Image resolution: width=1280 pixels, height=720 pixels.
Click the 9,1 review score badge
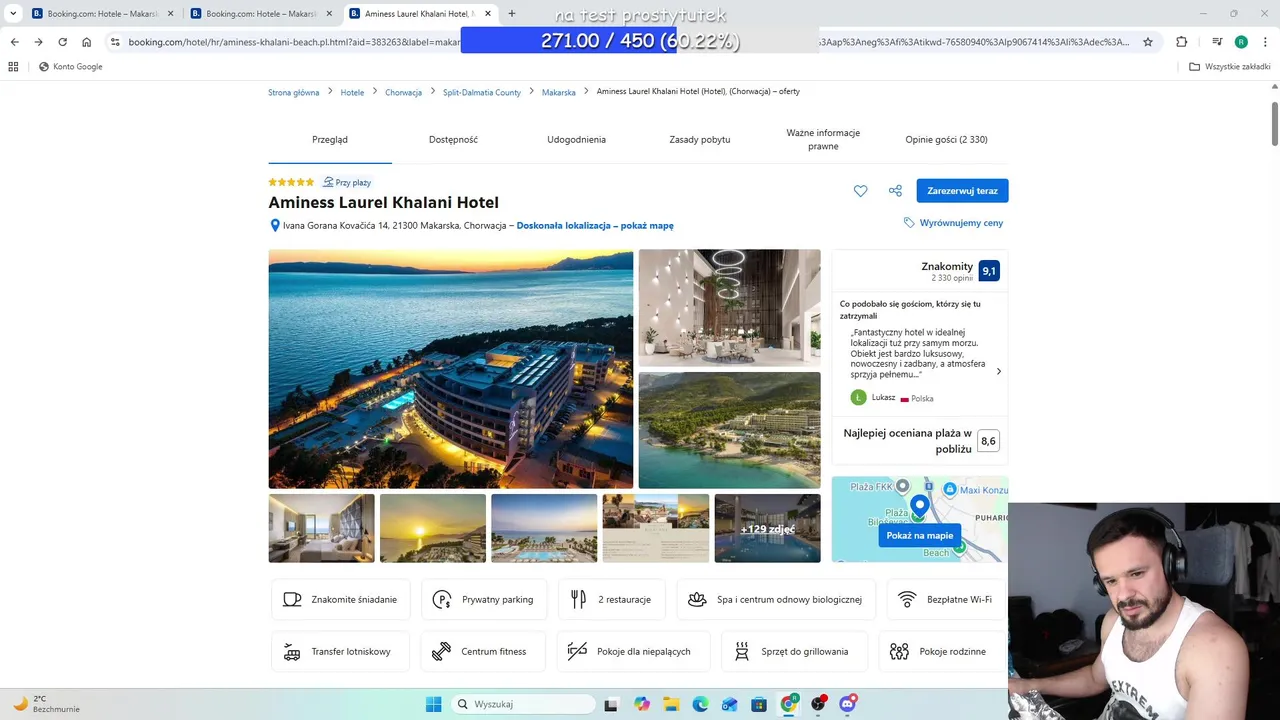click(x=989, y=271)
